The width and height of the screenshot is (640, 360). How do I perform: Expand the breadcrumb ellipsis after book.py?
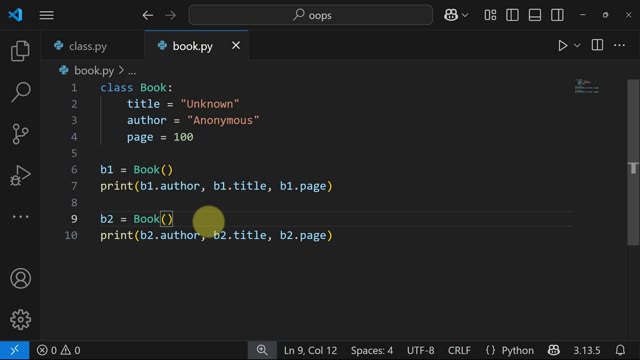tap(132, 71)
